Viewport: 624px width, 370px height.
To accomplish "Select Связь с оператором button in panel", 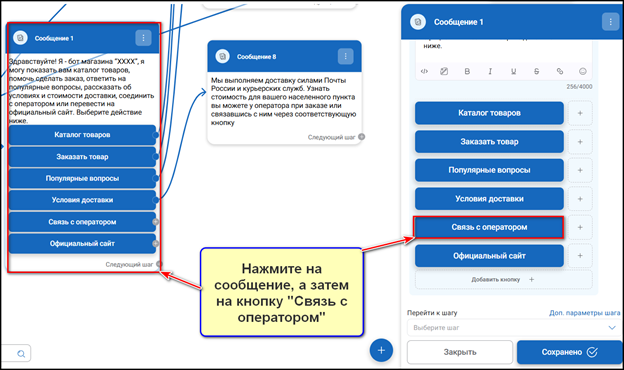I will click(489, 227).
